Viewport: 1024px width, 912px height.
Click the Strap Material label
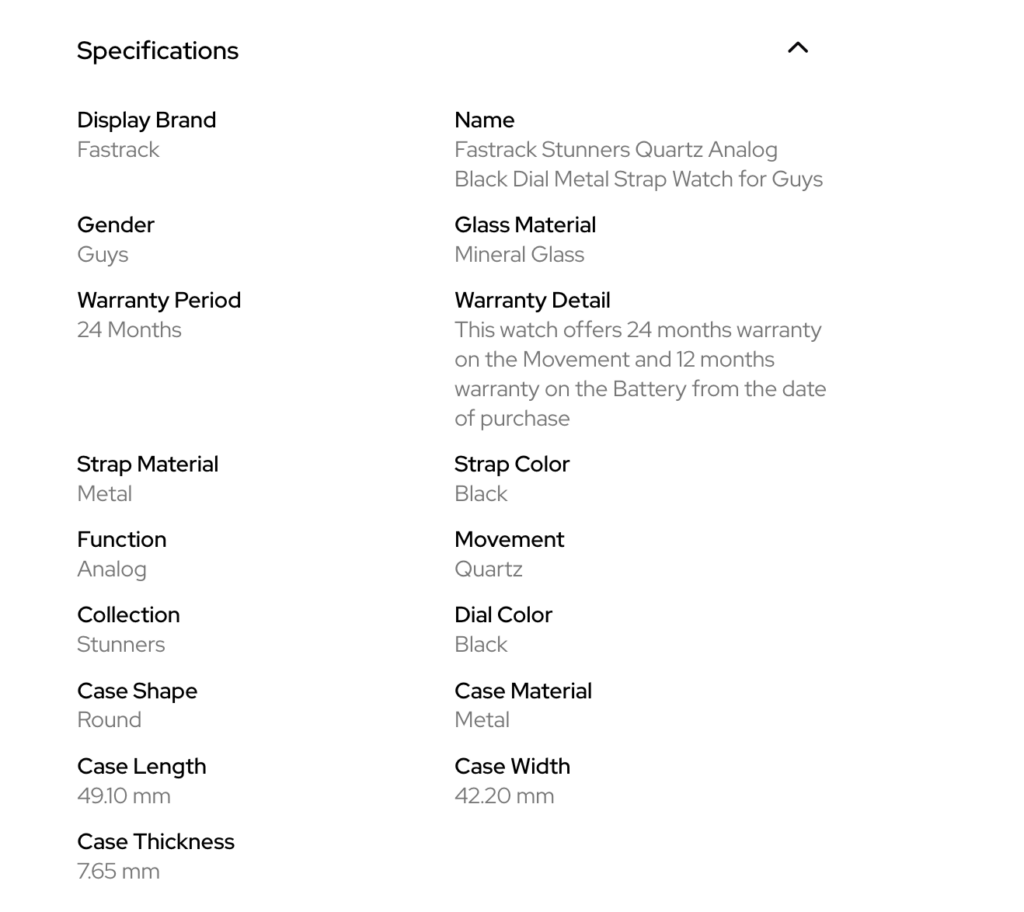pyautogui.click(x=148, y=464)
